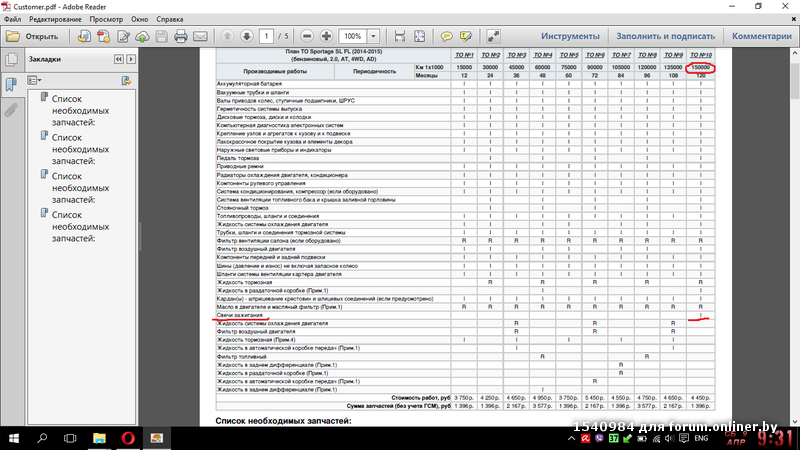Select the highlight text tool icon
The image size is (800, 450).
pos(466,36)
